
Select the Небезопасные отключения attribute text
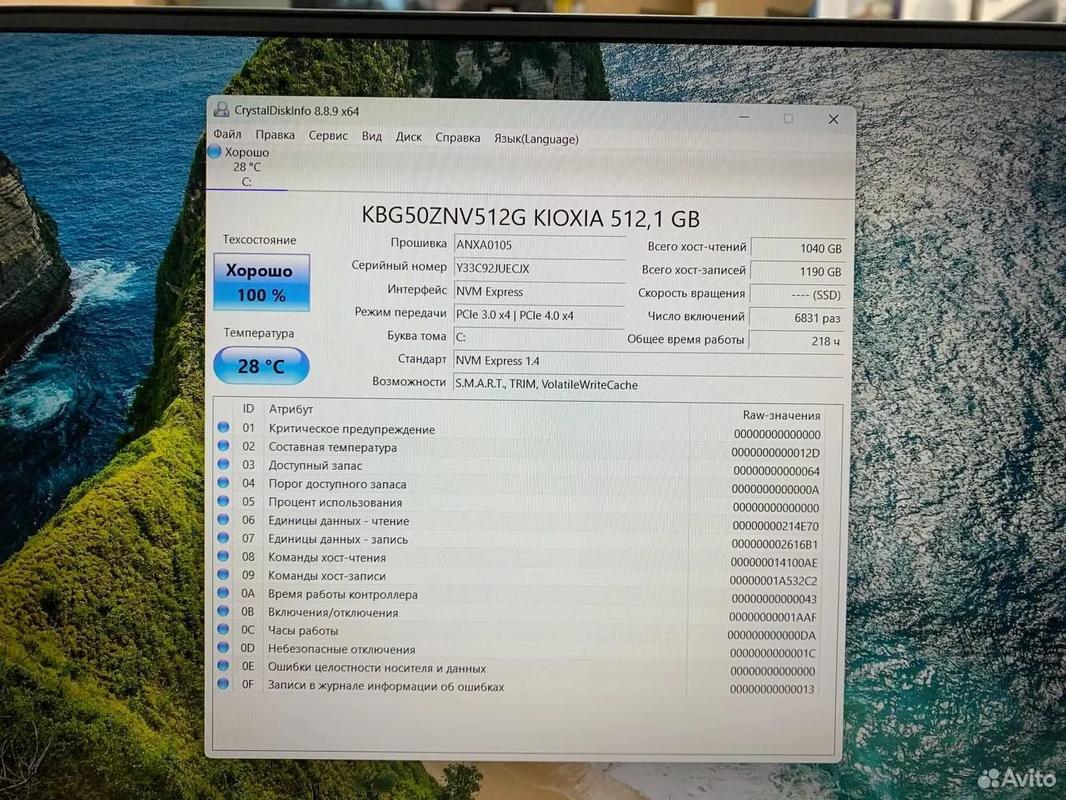tap(341, 649)
